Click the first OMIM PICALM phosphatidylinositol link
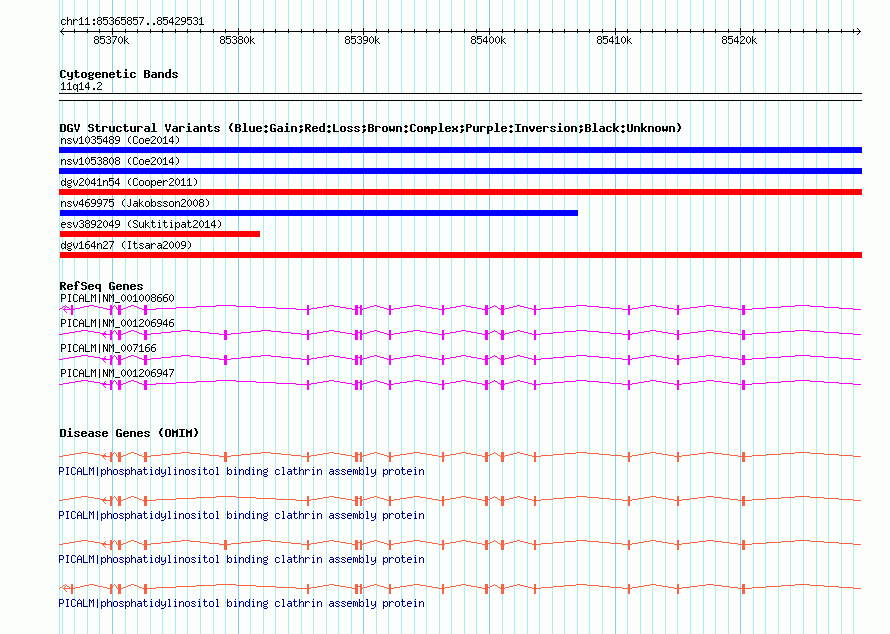The image size is (890, 634). click(241, 472)
